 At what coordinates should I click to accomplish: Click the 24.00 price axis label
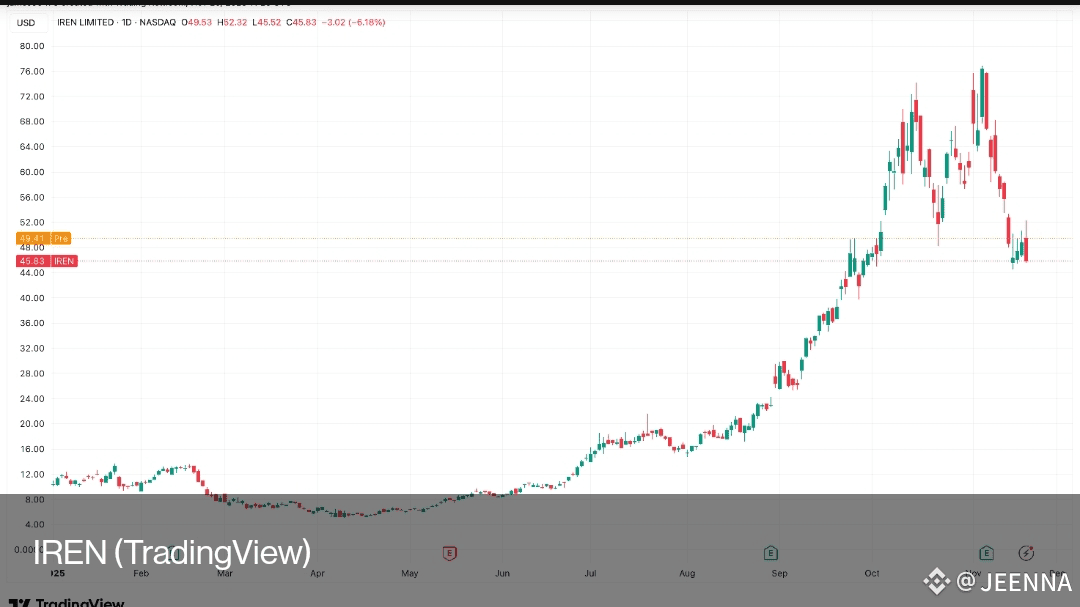32,398
